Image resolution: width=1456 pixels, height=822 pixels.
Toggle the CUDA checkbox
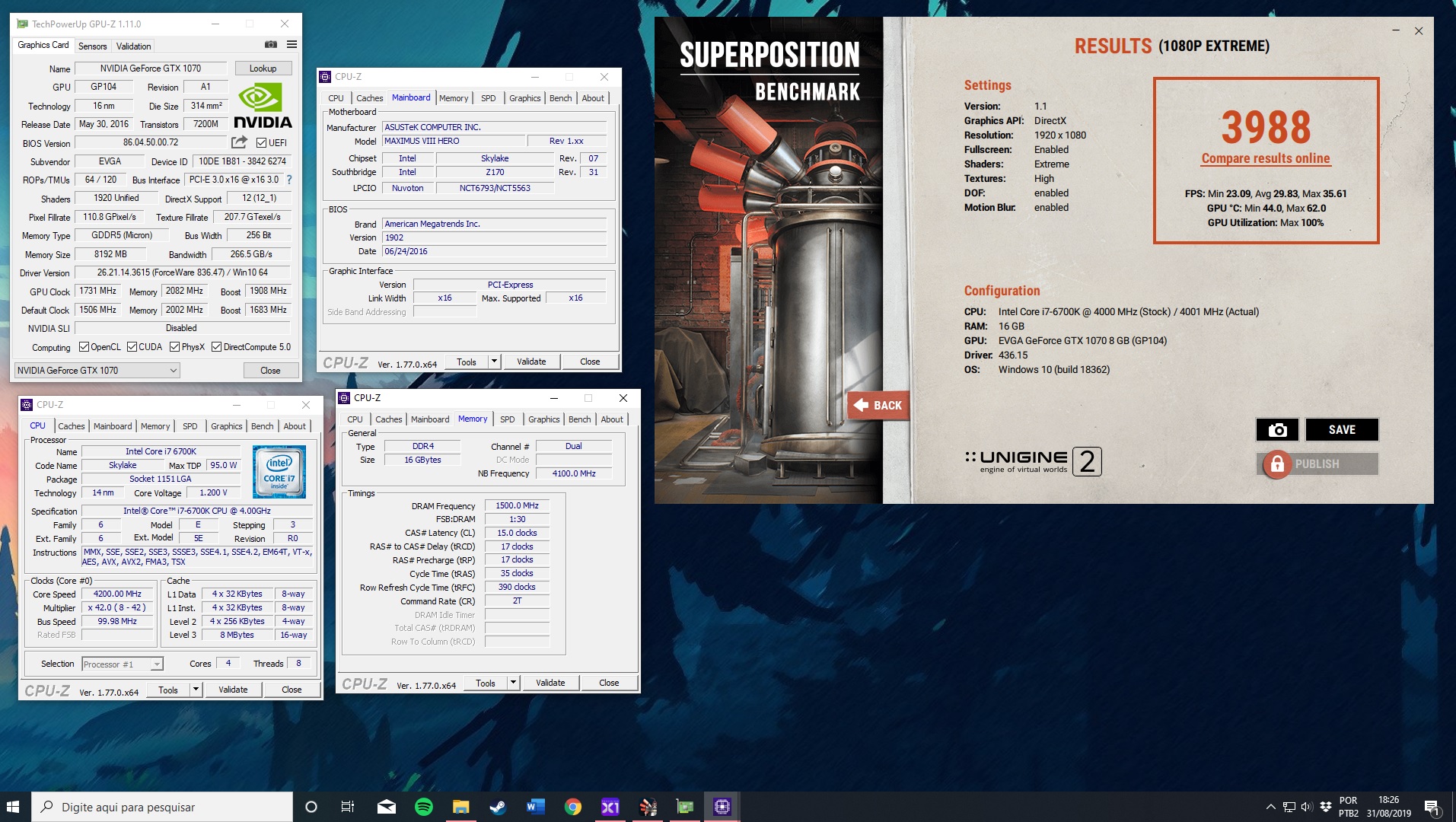[x=132, y=347]
